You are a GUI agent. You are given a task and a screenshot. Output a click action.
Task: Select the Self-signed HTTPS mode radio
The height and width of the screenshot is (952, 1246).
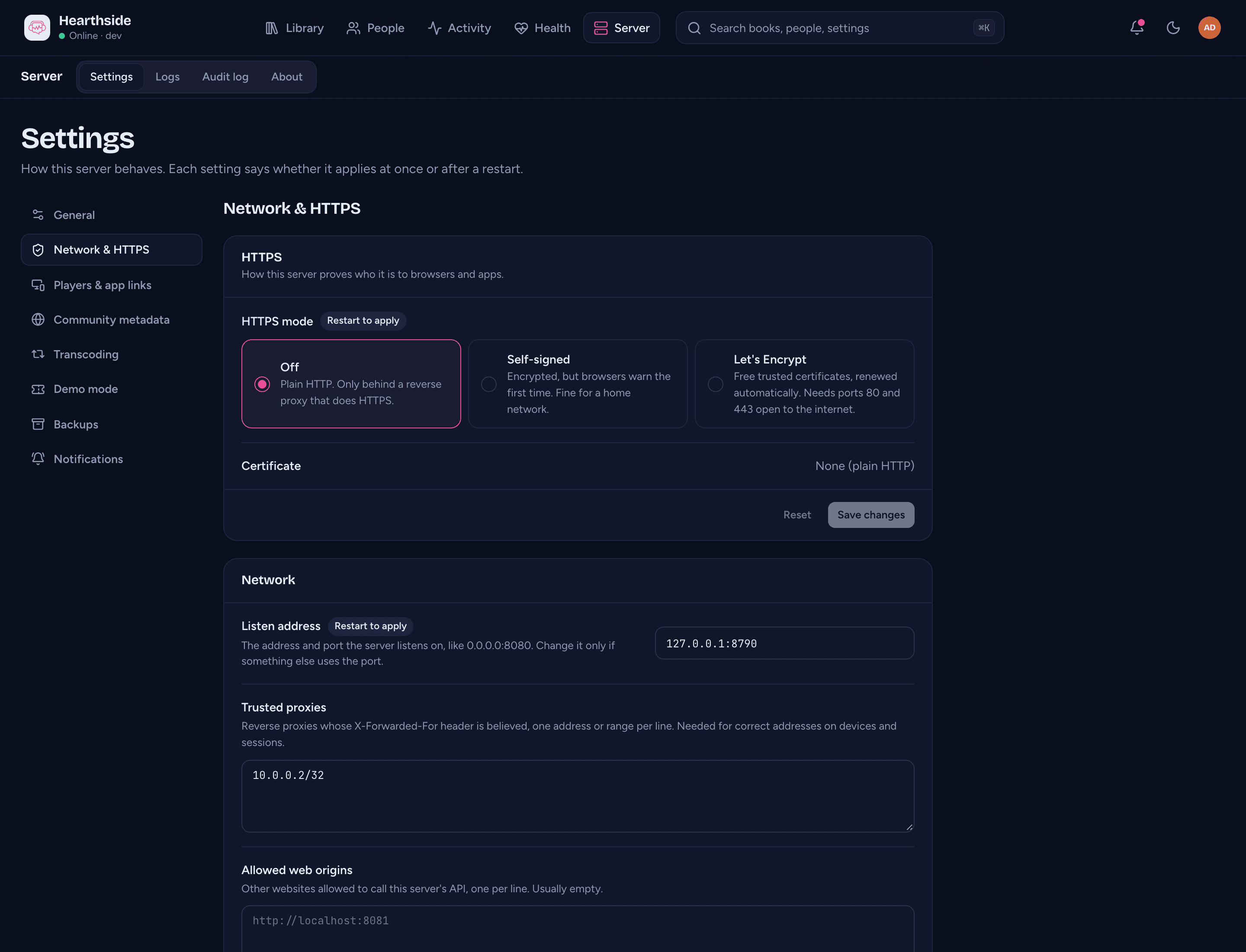click(488, 384)
